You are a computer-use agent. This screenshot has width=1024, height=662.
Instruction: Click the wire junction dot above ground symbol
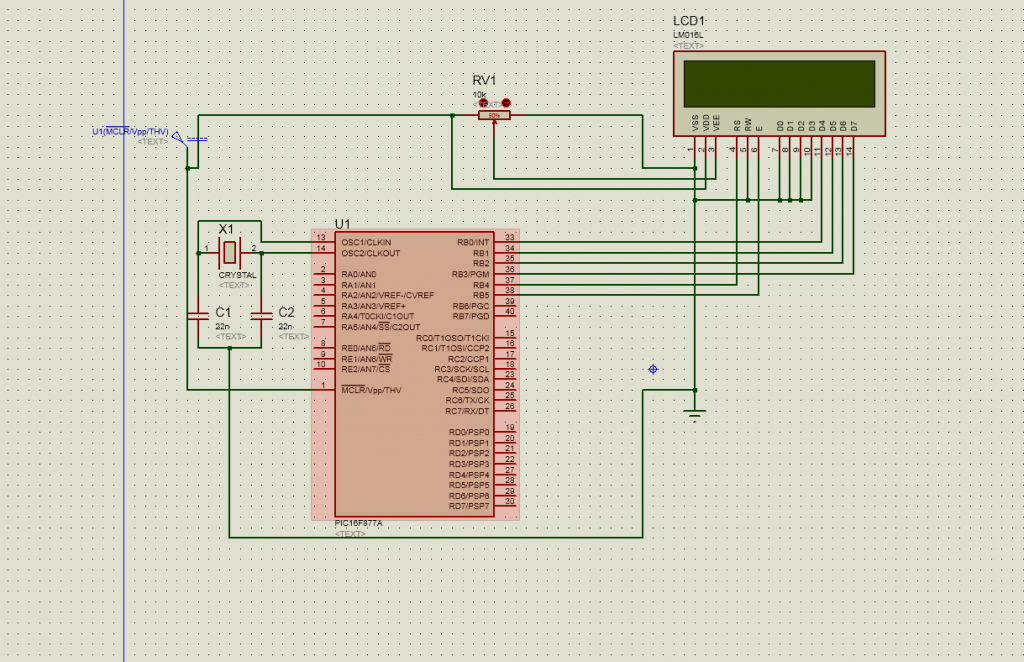click(x=695, y=390)
